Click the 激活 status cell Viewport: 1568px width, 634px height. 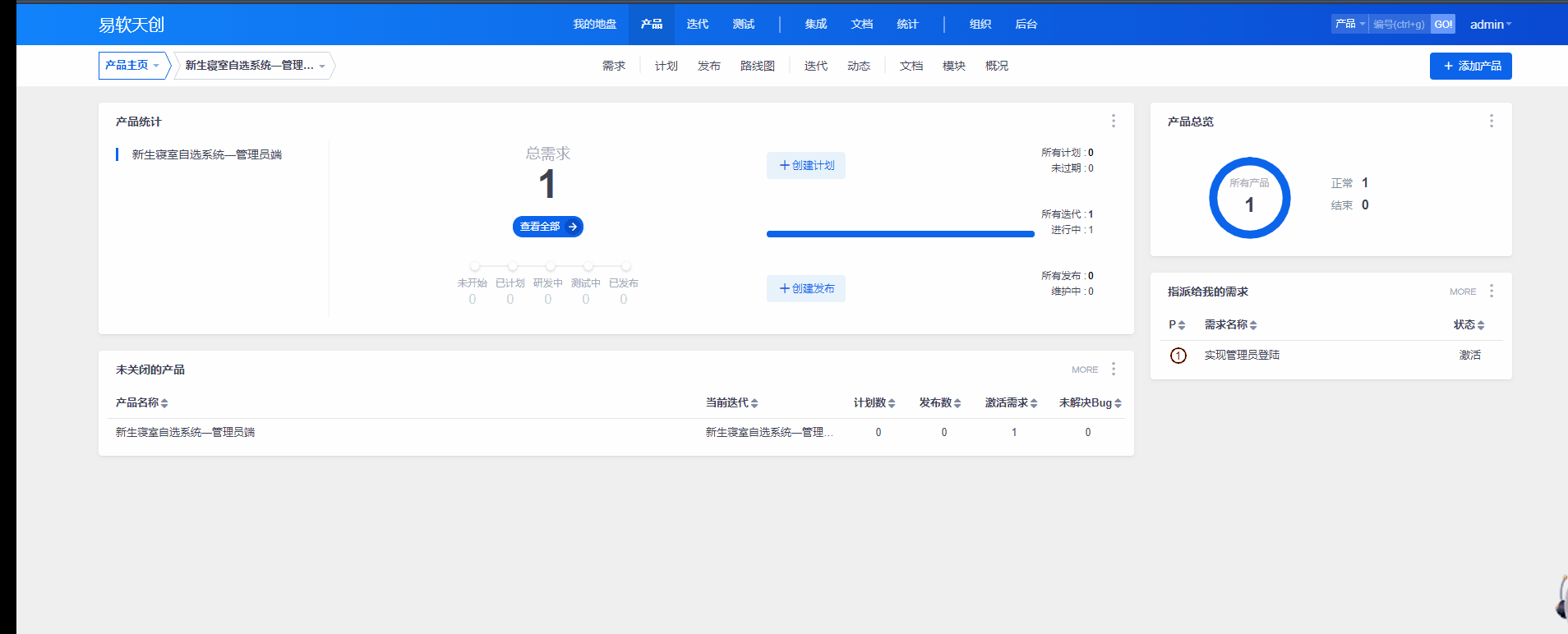tap(1469, 355)
